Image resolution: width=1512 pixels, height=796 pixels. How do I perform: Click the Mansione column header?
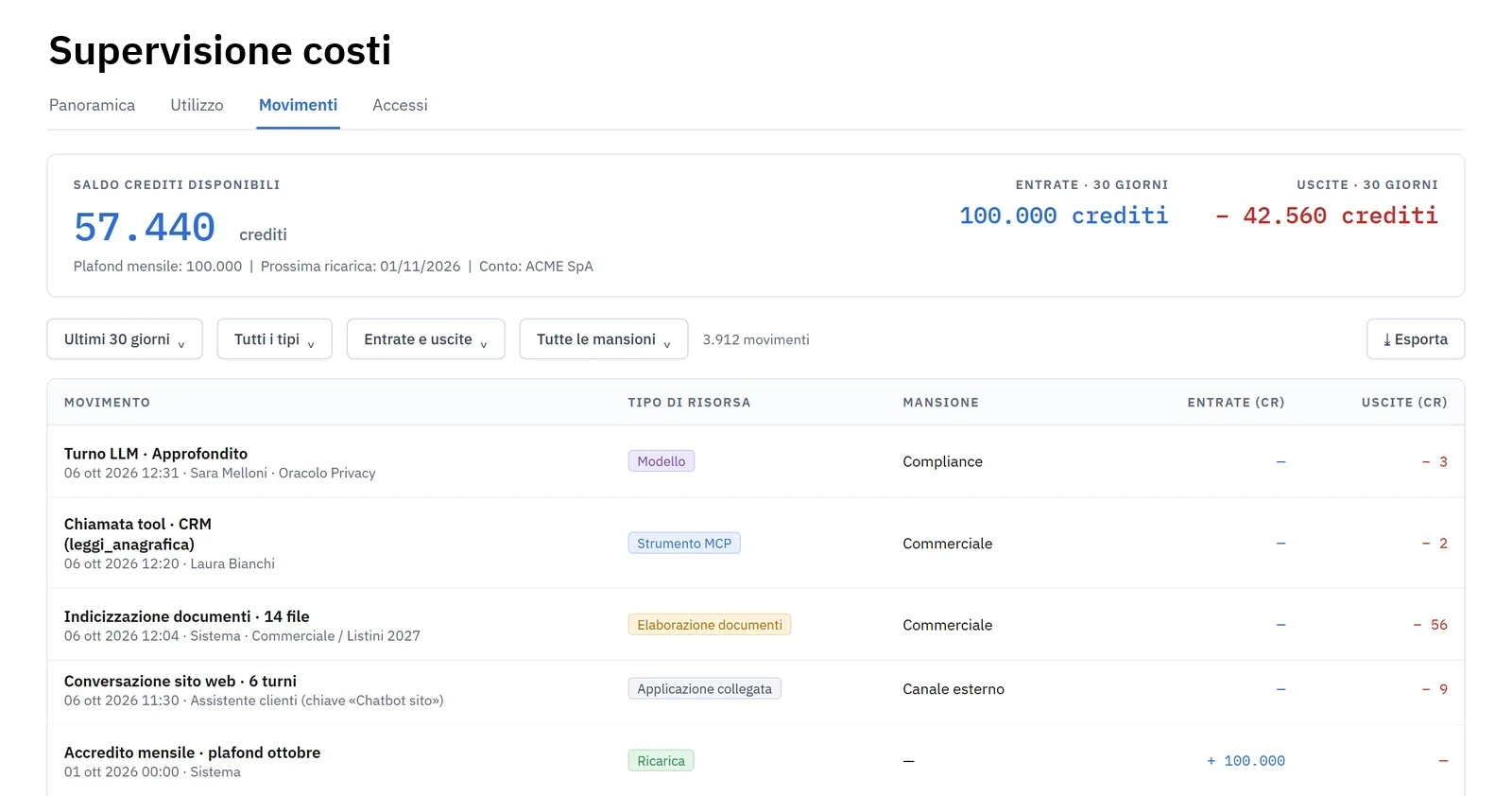(940, 403)
